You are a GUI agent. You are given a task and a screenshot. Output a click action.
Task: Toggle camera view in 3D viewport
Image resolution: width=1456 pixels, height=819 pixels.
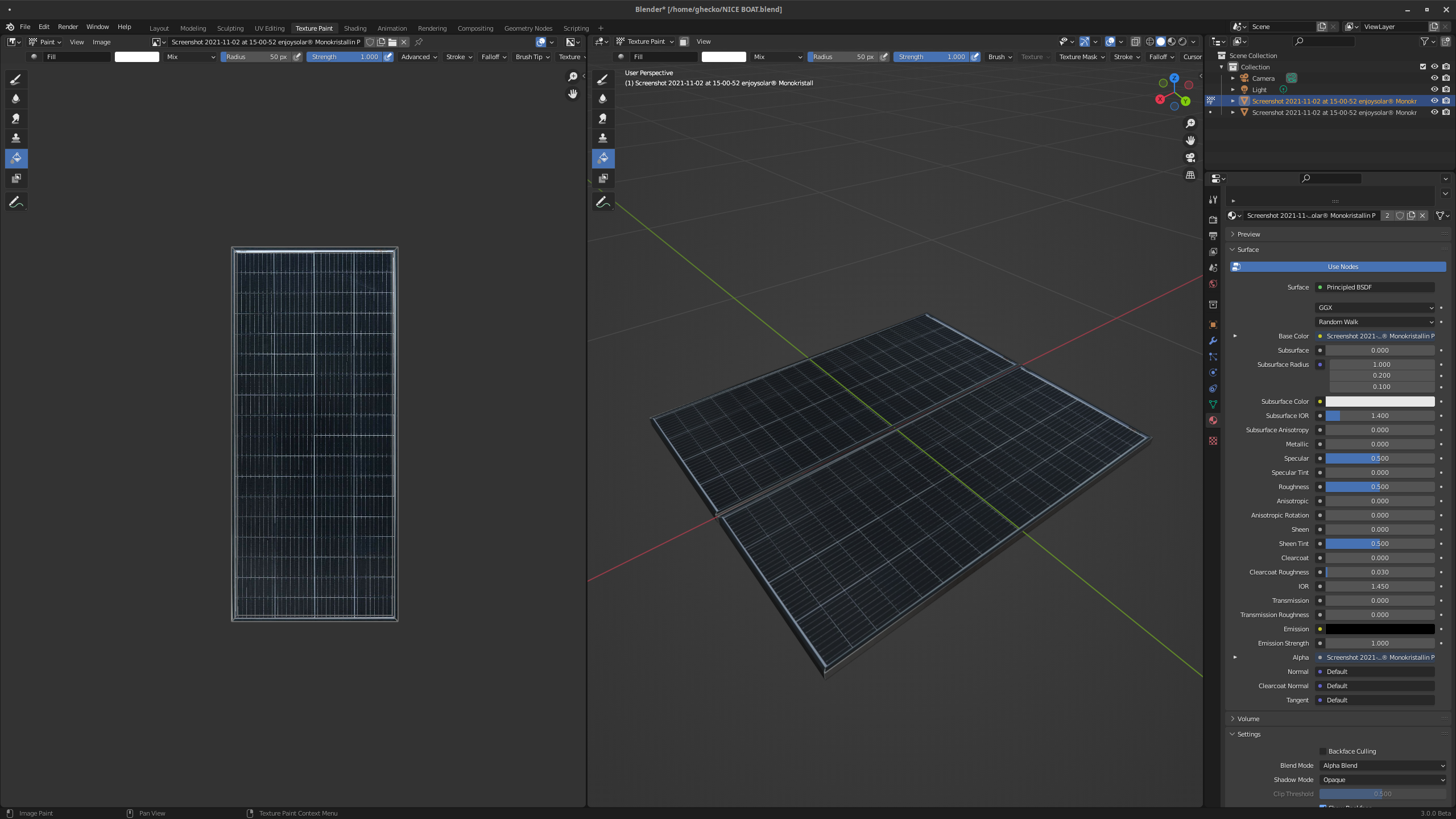coord(1190,158)
